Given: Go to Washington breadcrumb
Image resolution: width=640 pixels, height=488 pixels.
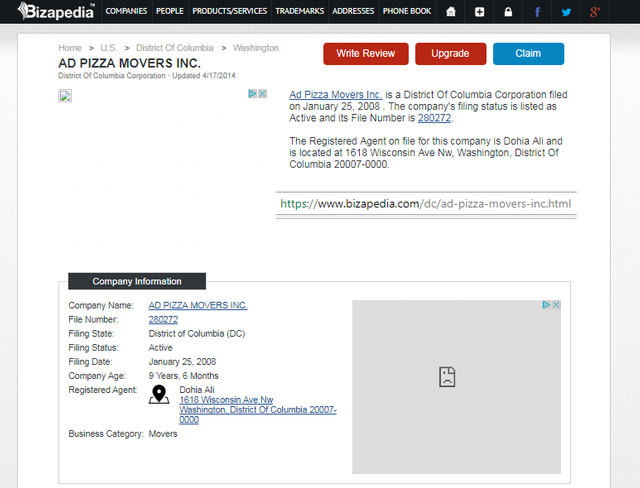Looking at the screenshot, I should (256, 48).
